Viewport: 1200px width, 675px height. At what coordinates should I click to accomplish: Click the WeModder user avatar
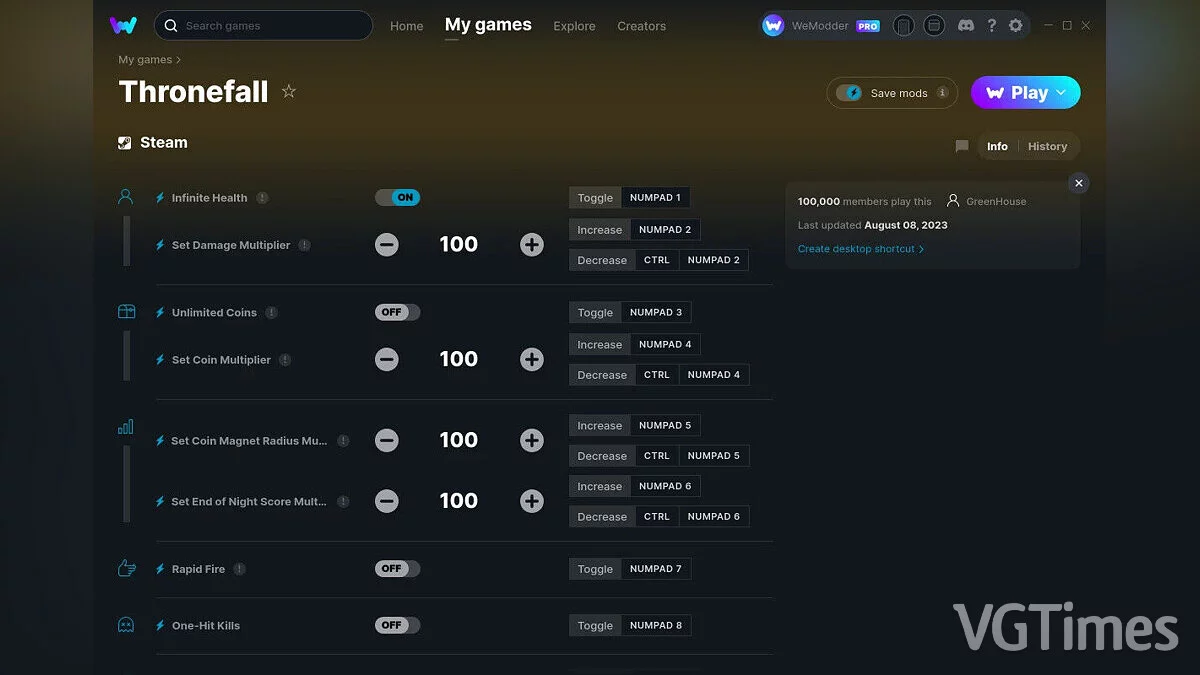pos(773,26)
